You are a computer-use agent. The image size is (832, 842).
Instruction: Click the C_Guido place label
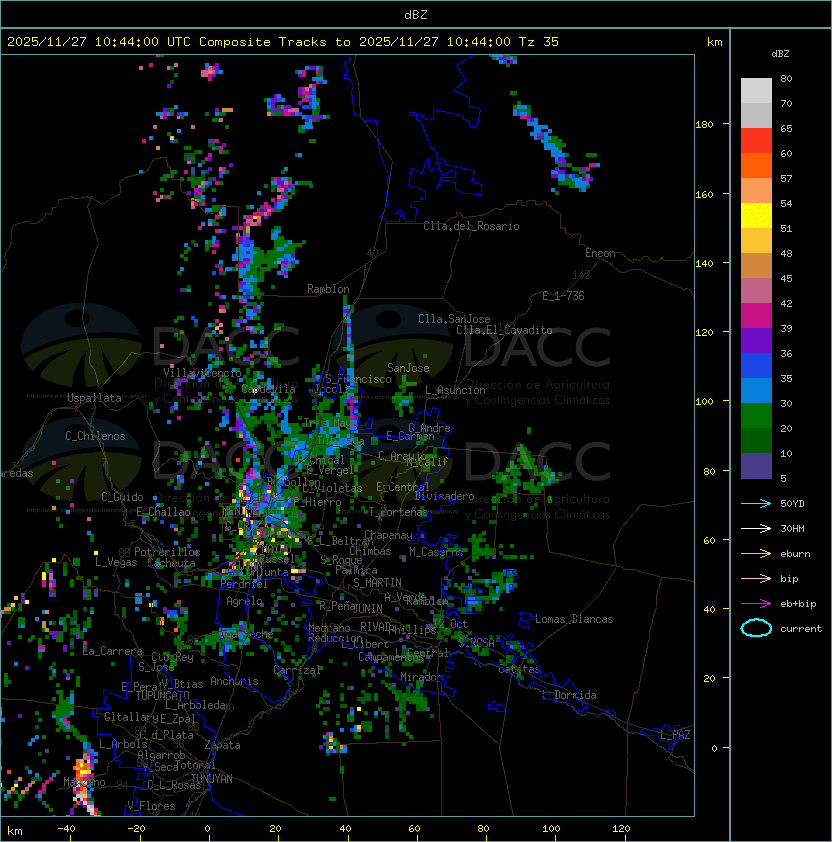tap(122, 497)
